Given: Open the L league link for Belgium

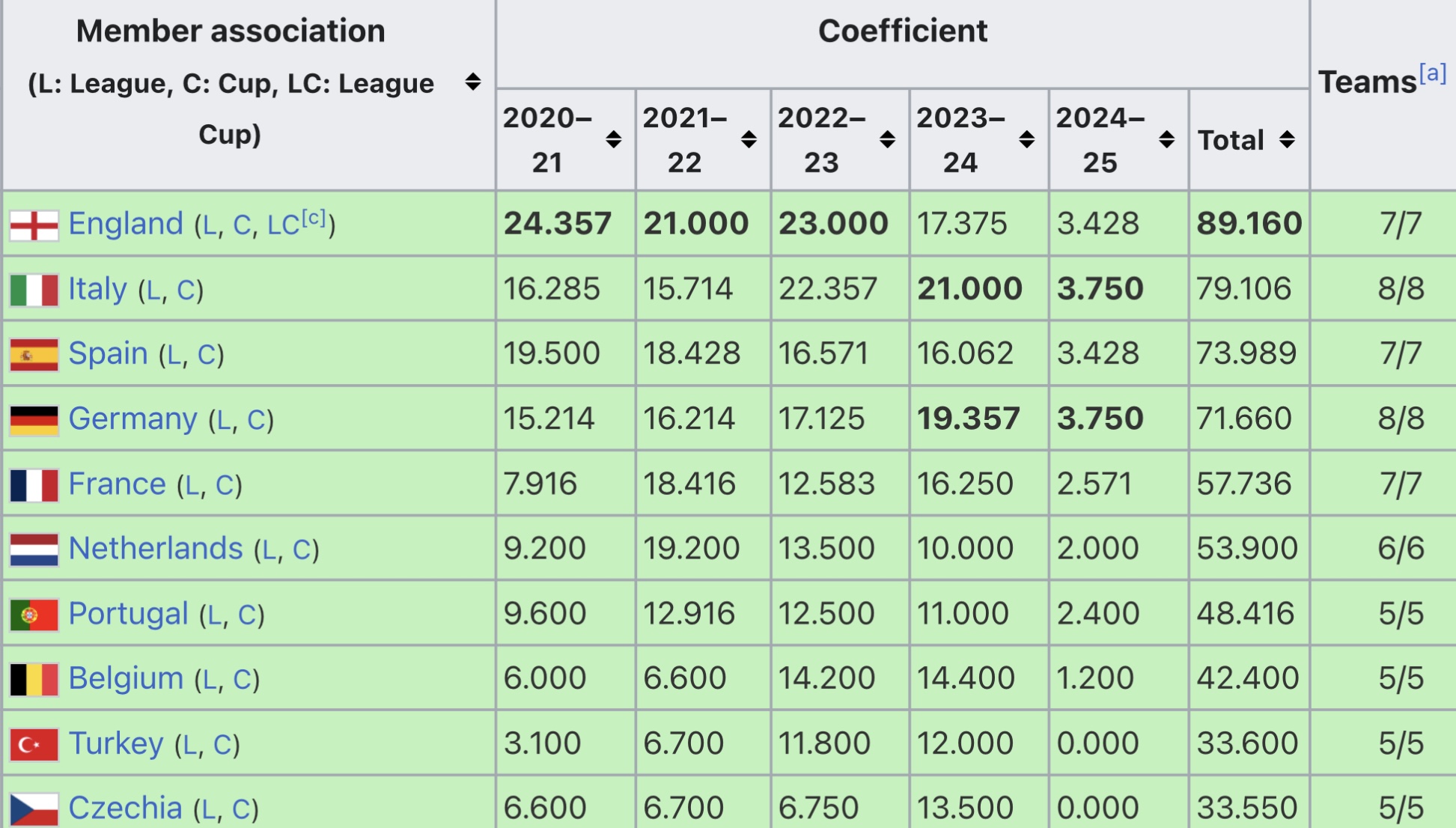Looking at the screenshot, I should tap(210, 680).
